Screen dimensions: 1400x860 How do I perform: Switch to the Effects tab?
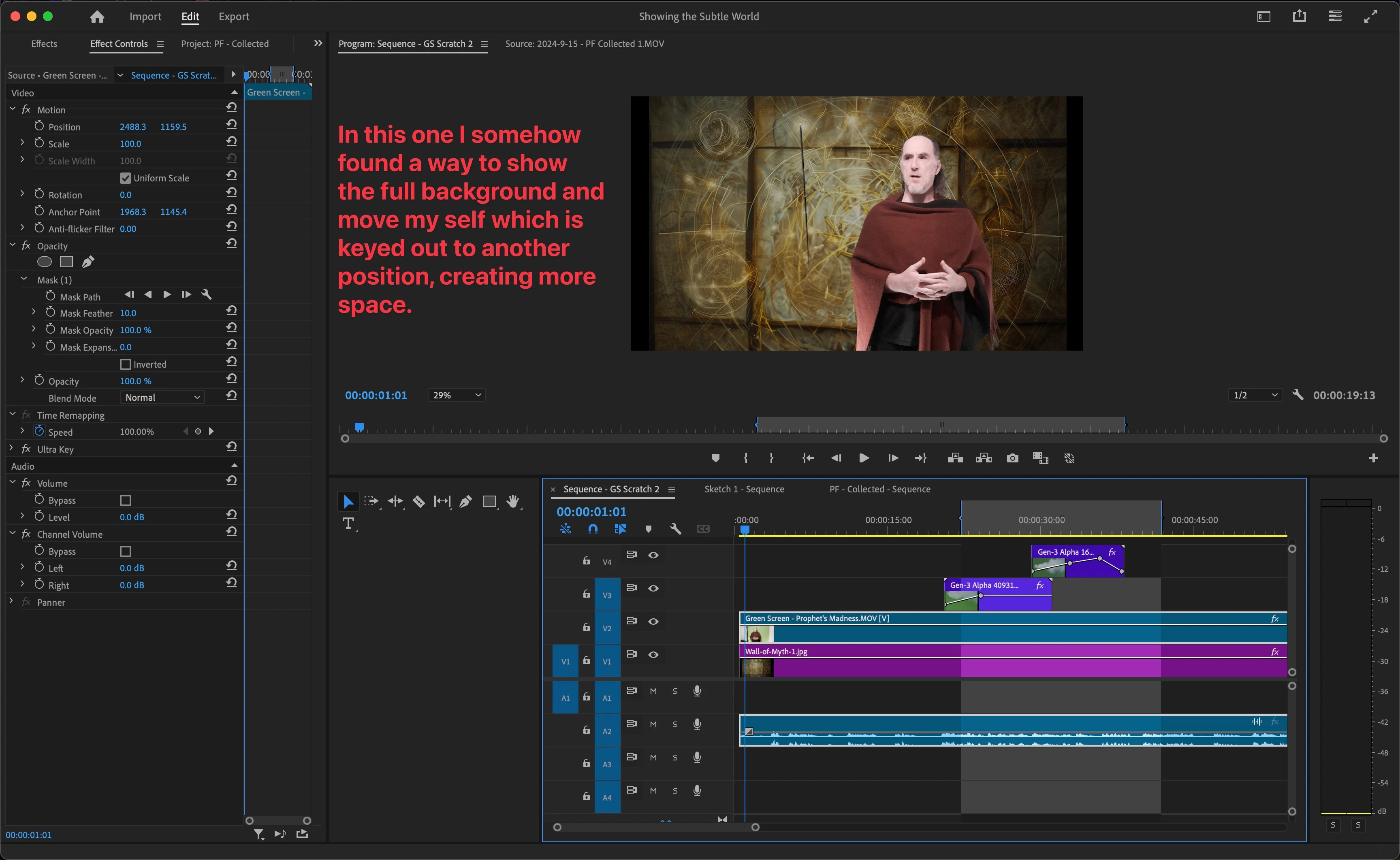pyautogui.click(x=44, y=44)
